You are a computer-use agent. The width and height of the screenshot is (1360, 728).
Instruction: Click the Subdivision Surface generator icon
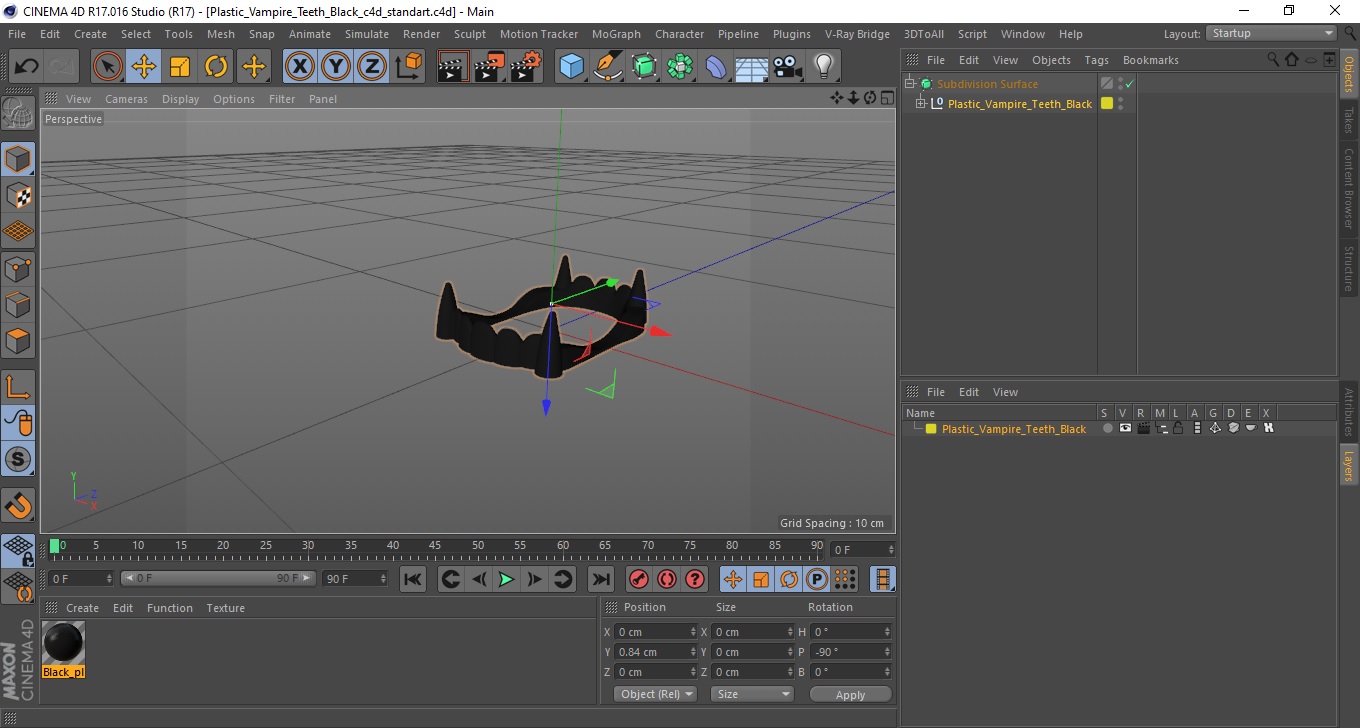(x=644, y=67)
